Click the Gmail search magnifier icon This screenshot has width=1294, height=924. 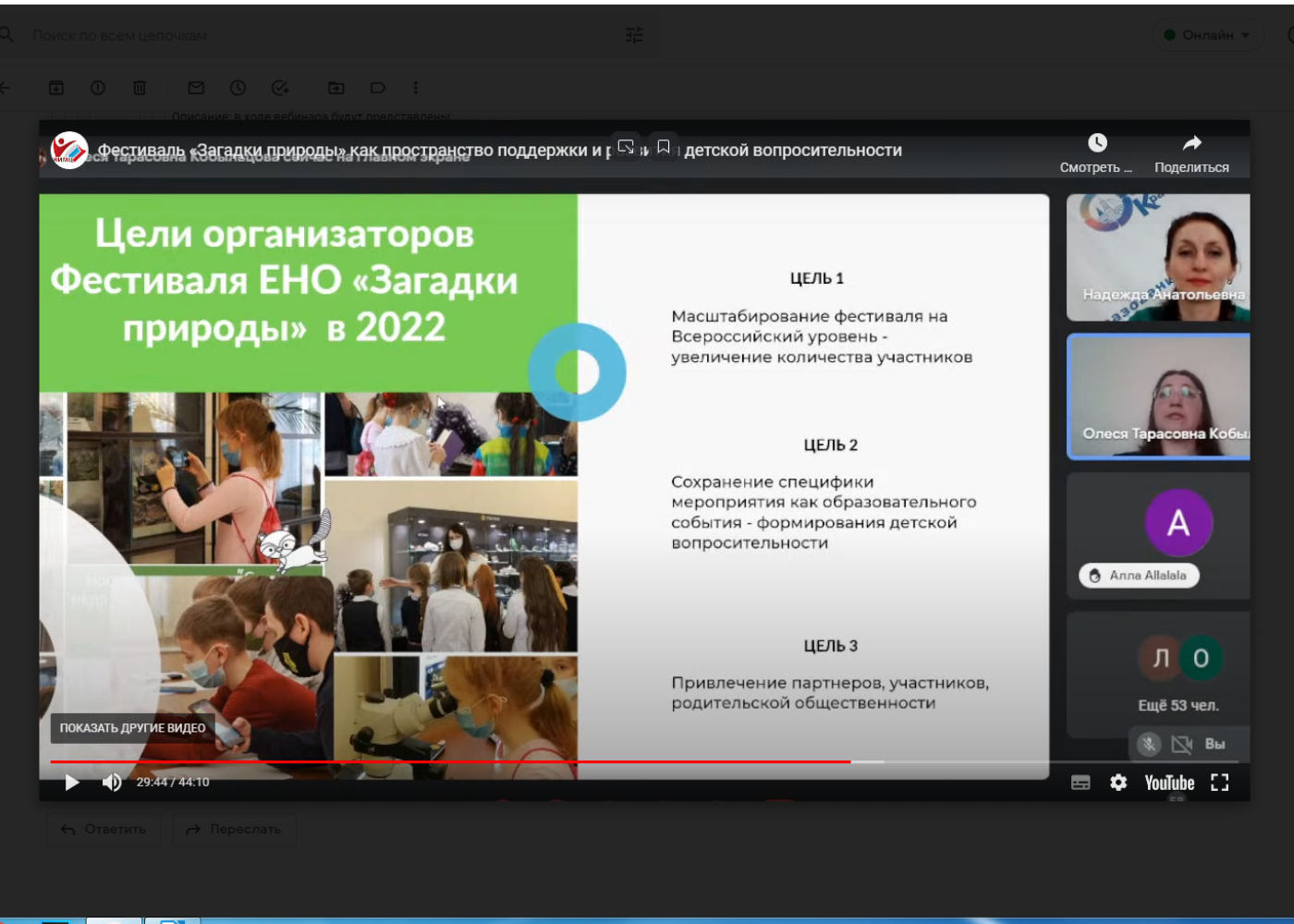(x=6, y=35)
